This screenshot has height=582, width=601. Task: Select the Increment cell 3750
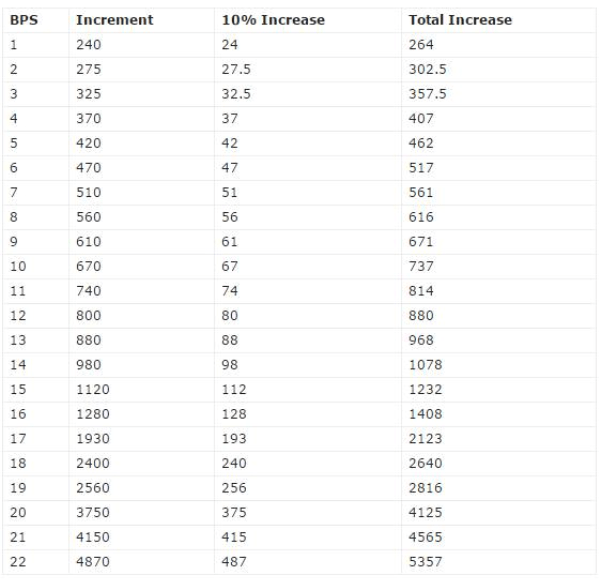(x=93, y=513)
